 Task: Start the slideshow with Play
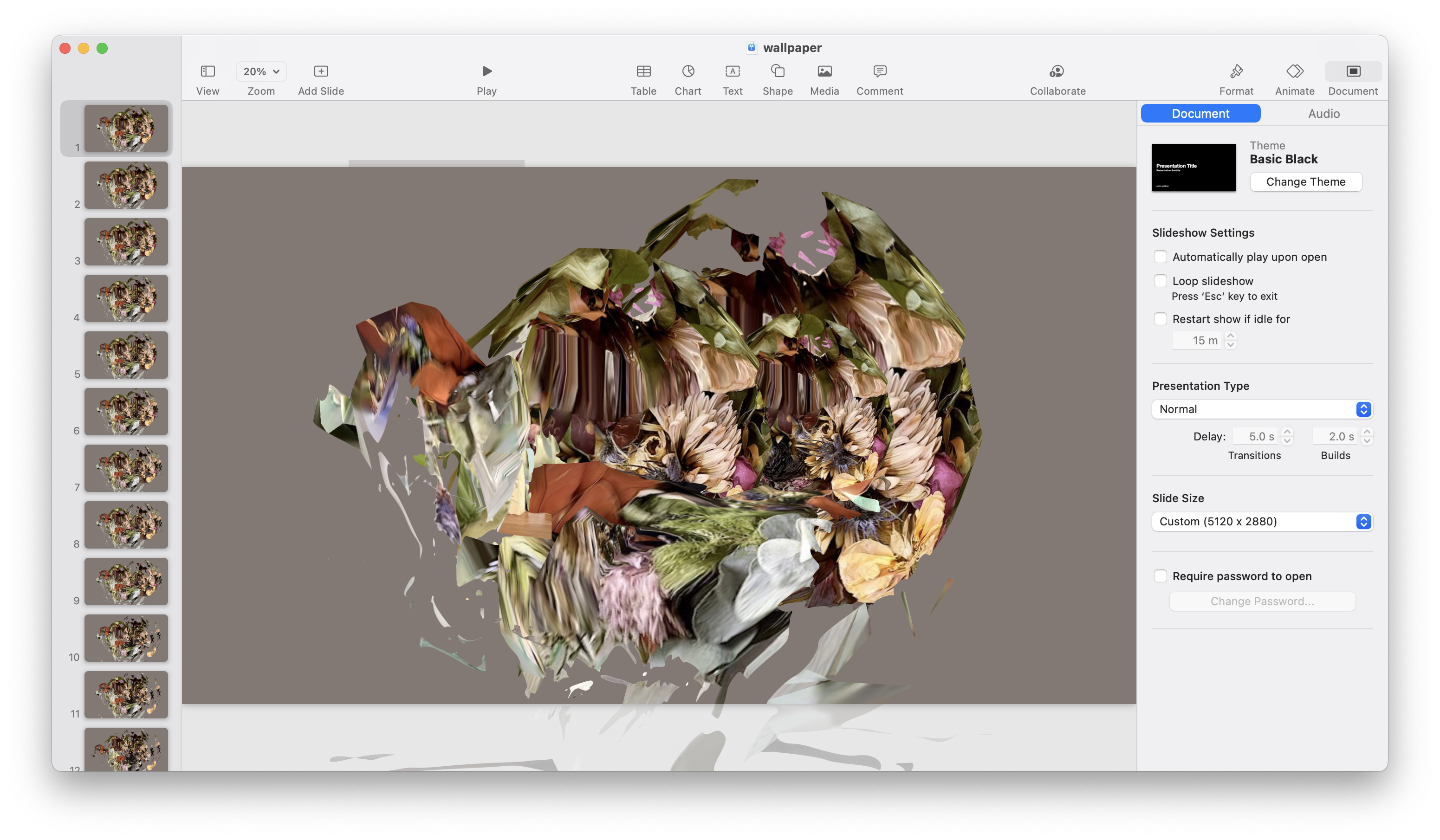486,71
